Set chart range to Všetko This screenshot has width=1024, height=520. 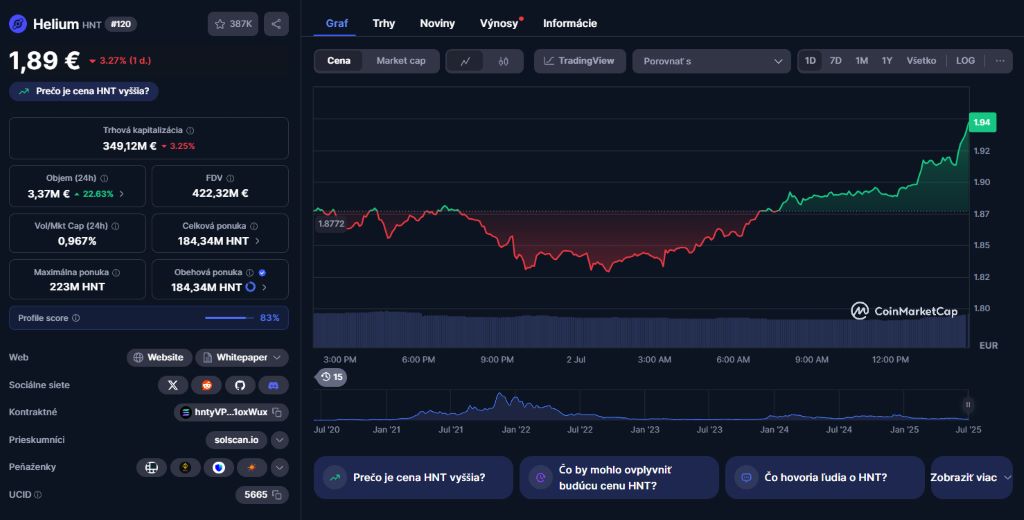(921, 61)
